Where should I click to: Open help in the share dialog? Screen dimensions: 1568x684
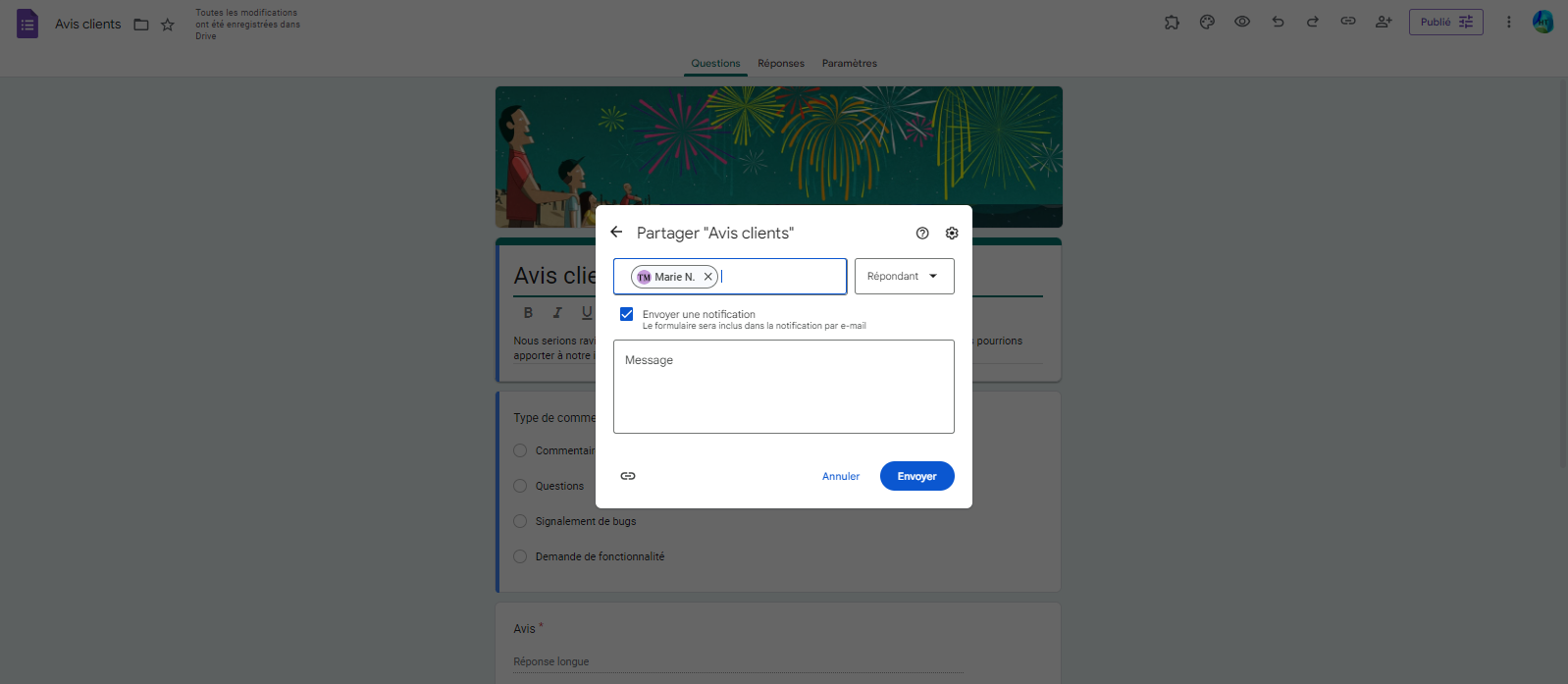(922, 234)
